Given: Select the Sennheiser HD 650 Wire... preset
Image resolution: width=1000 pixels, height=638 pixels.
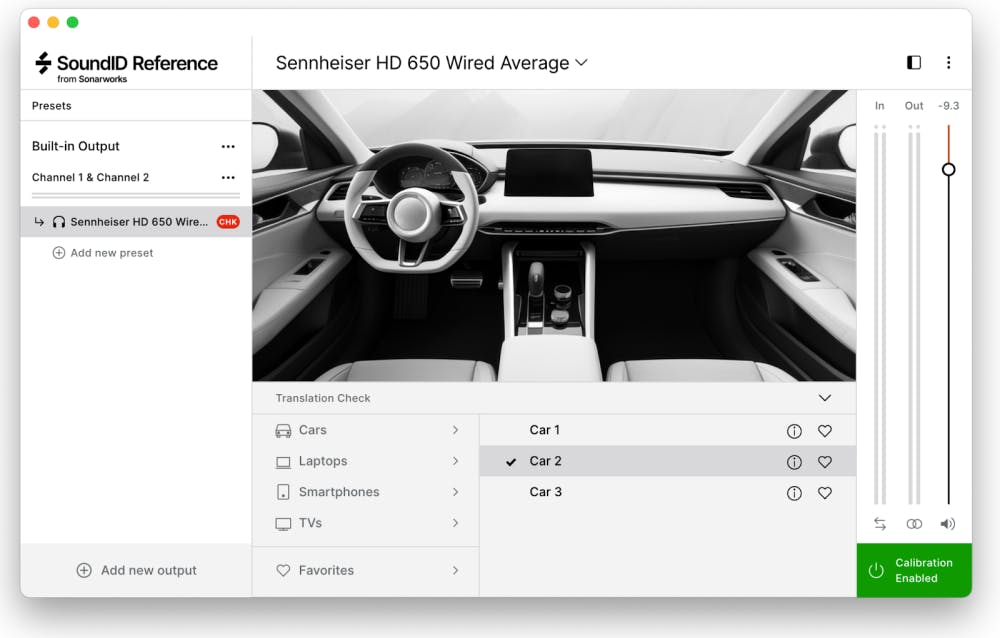Looking at the screenshot, I should (x=136, y=221).
